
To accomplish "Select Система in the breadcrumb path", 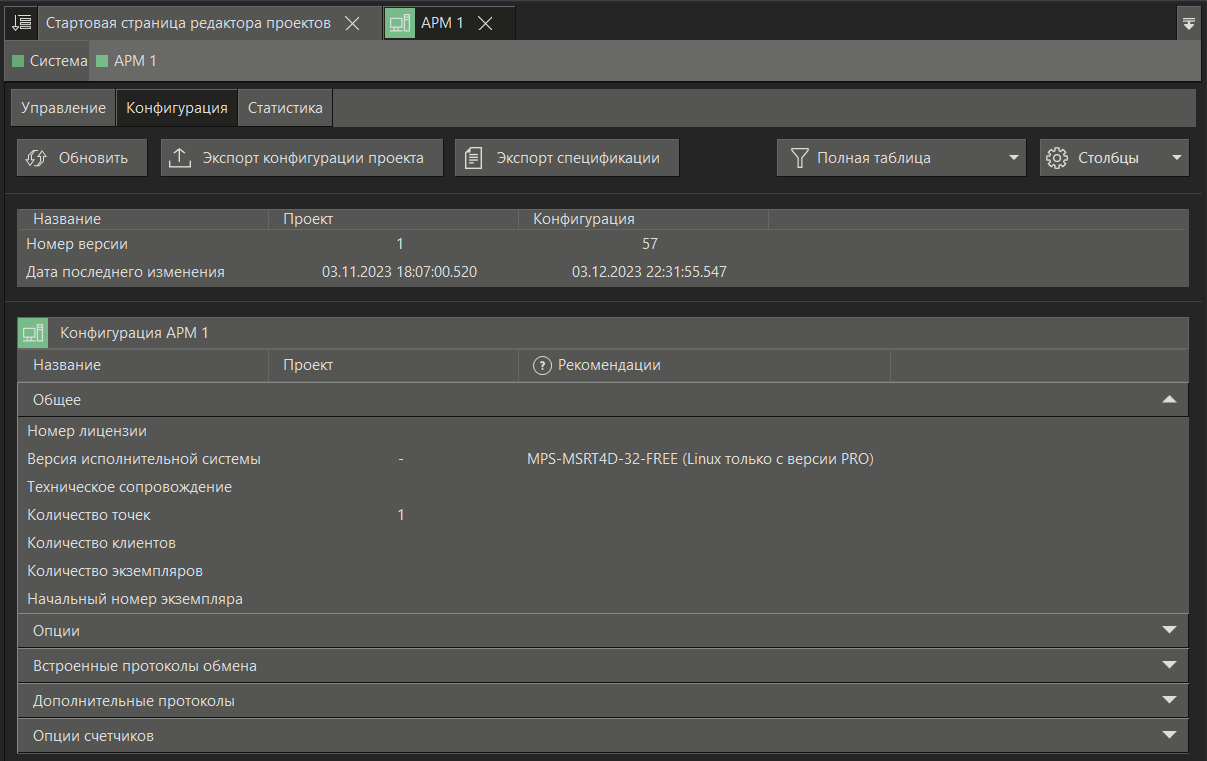I will [x=50, y=61].
